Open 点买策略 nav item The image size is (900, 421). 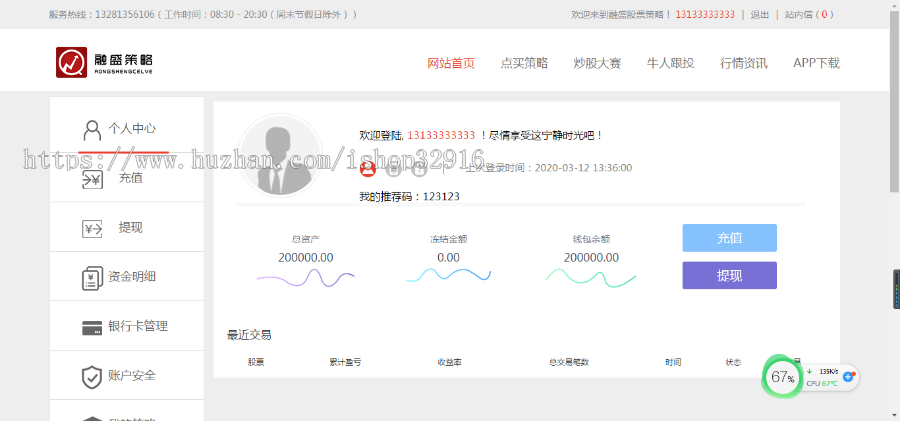point(524,63)
